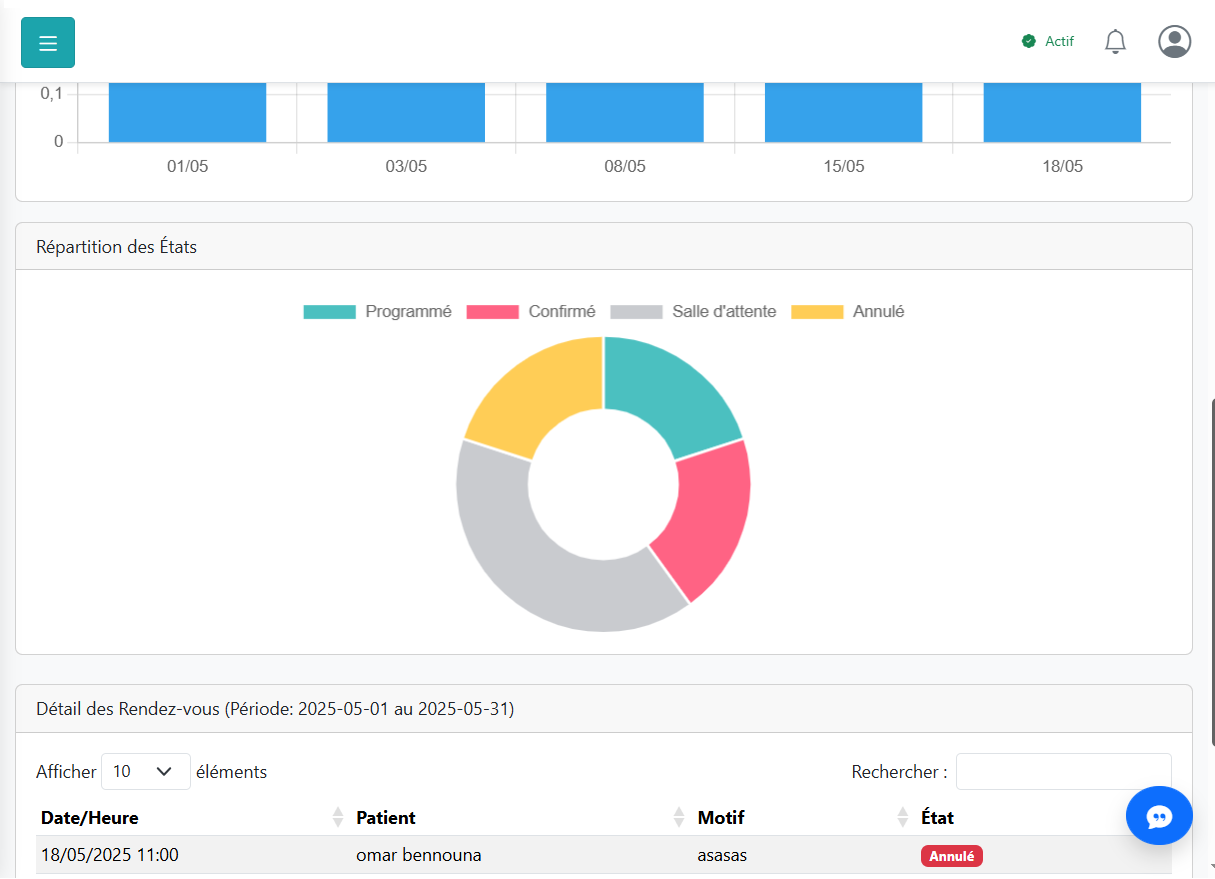Image resolution: width=1215 pixels, height=879 pixels.
Task: Click the green Actif status indicator
Action: click(1048, 42)
